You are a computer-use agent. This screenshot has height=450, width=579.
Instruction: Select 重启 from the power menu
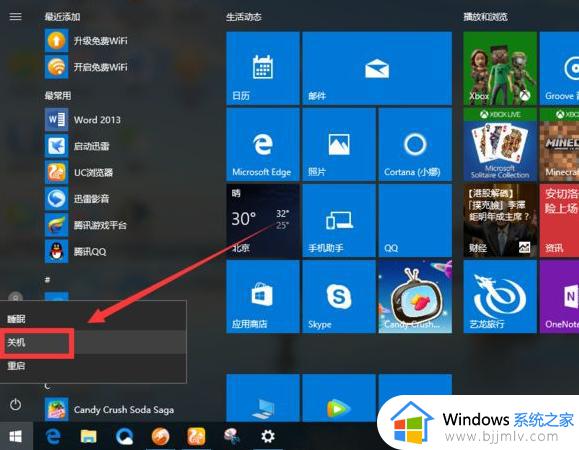point(93,366)
